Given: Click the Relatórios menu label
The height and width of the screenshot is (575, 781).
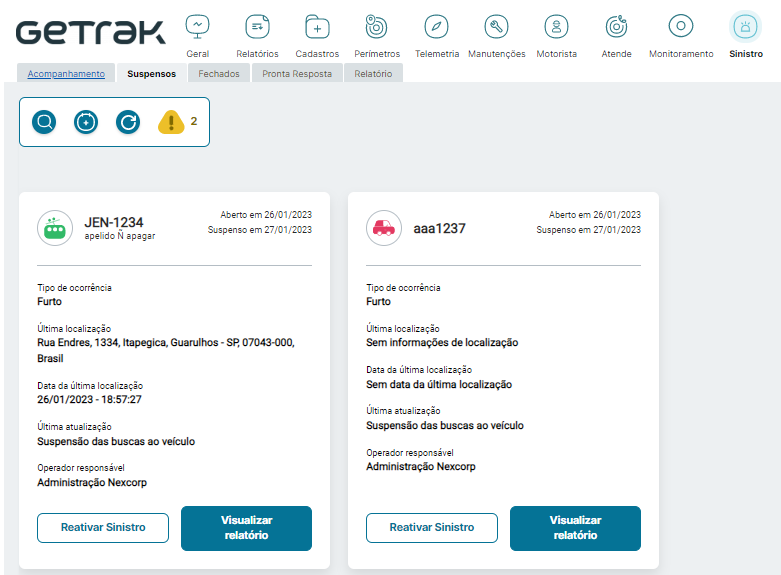Looking at the screenshot, I should click(x=258, y=54).
